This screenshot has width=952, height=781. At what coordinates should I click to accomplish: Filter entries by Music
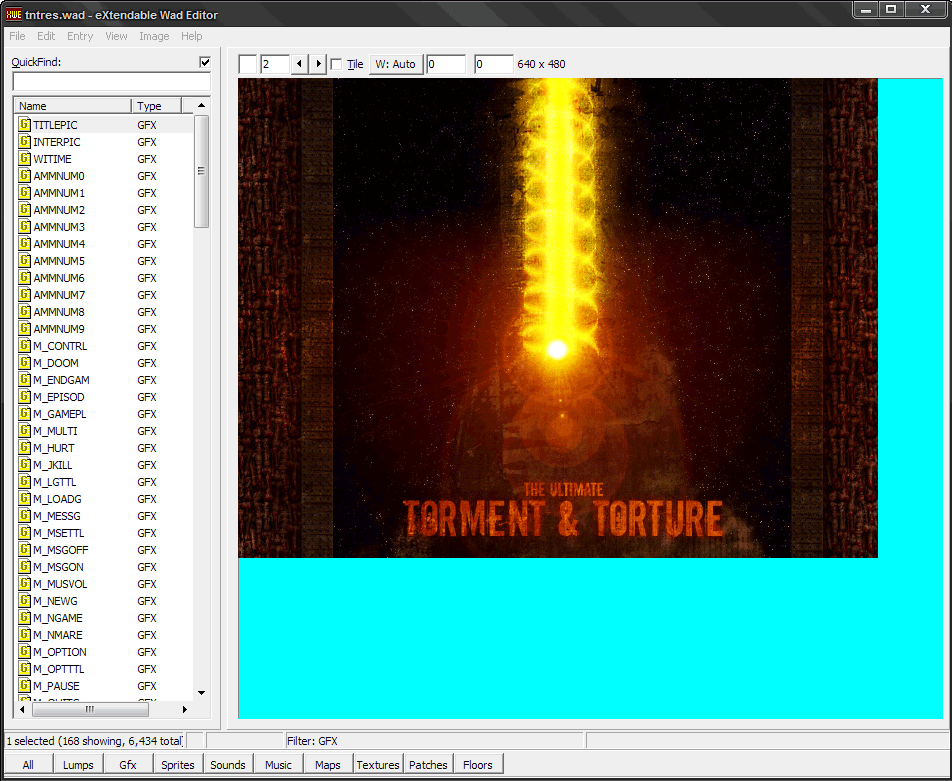tap(278, 765)
